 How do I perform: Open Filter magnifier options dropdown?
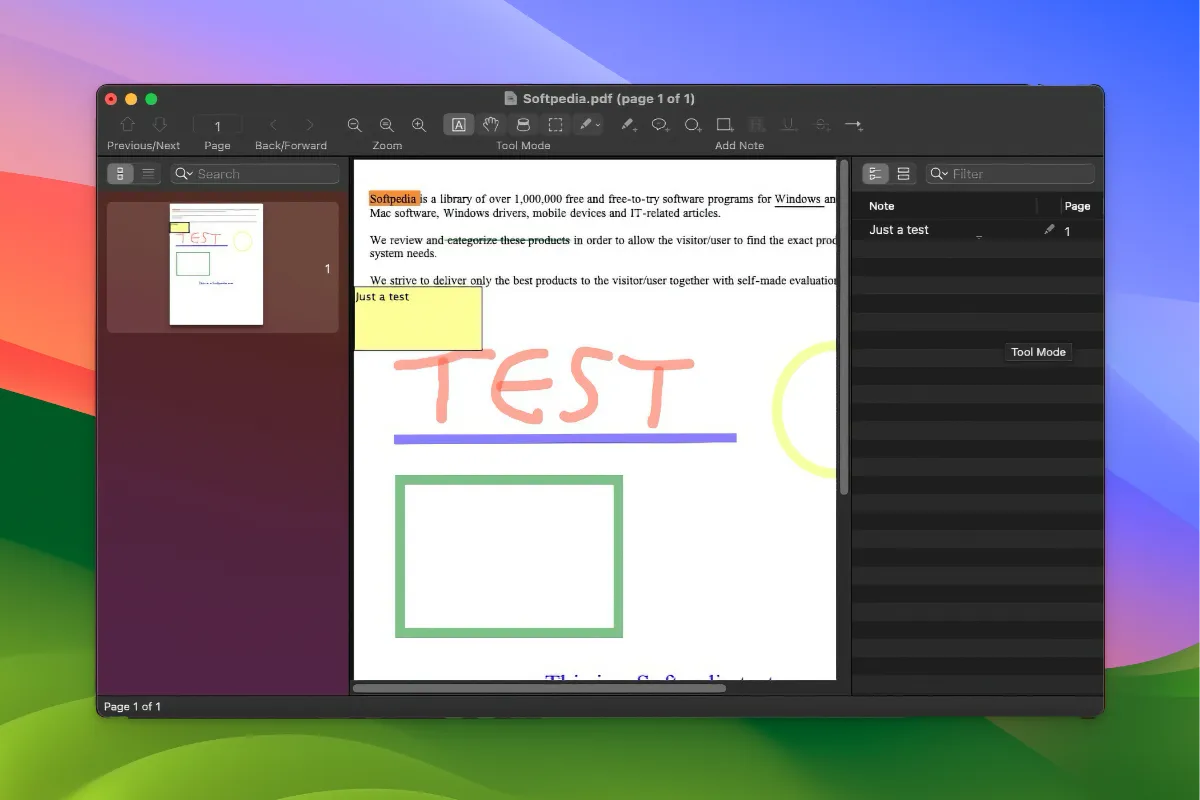click(x=938, y=174)
